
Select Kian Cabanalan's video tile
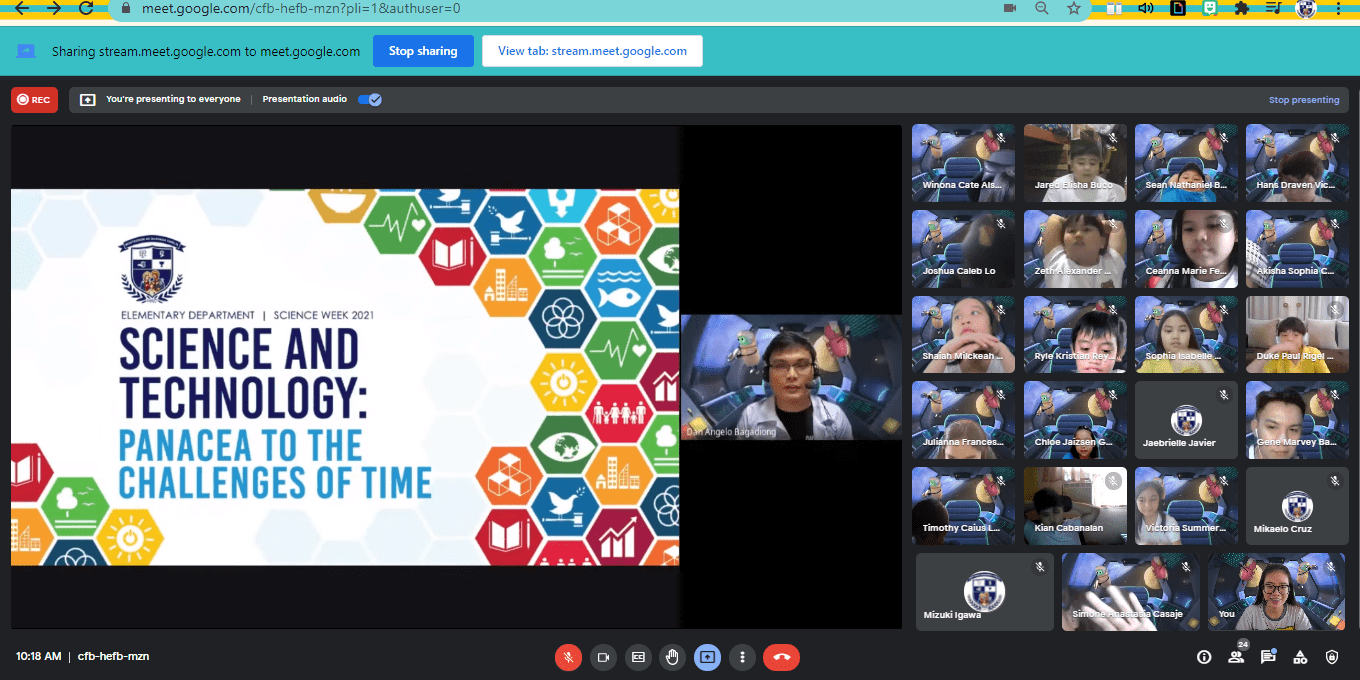point(1075,506)
